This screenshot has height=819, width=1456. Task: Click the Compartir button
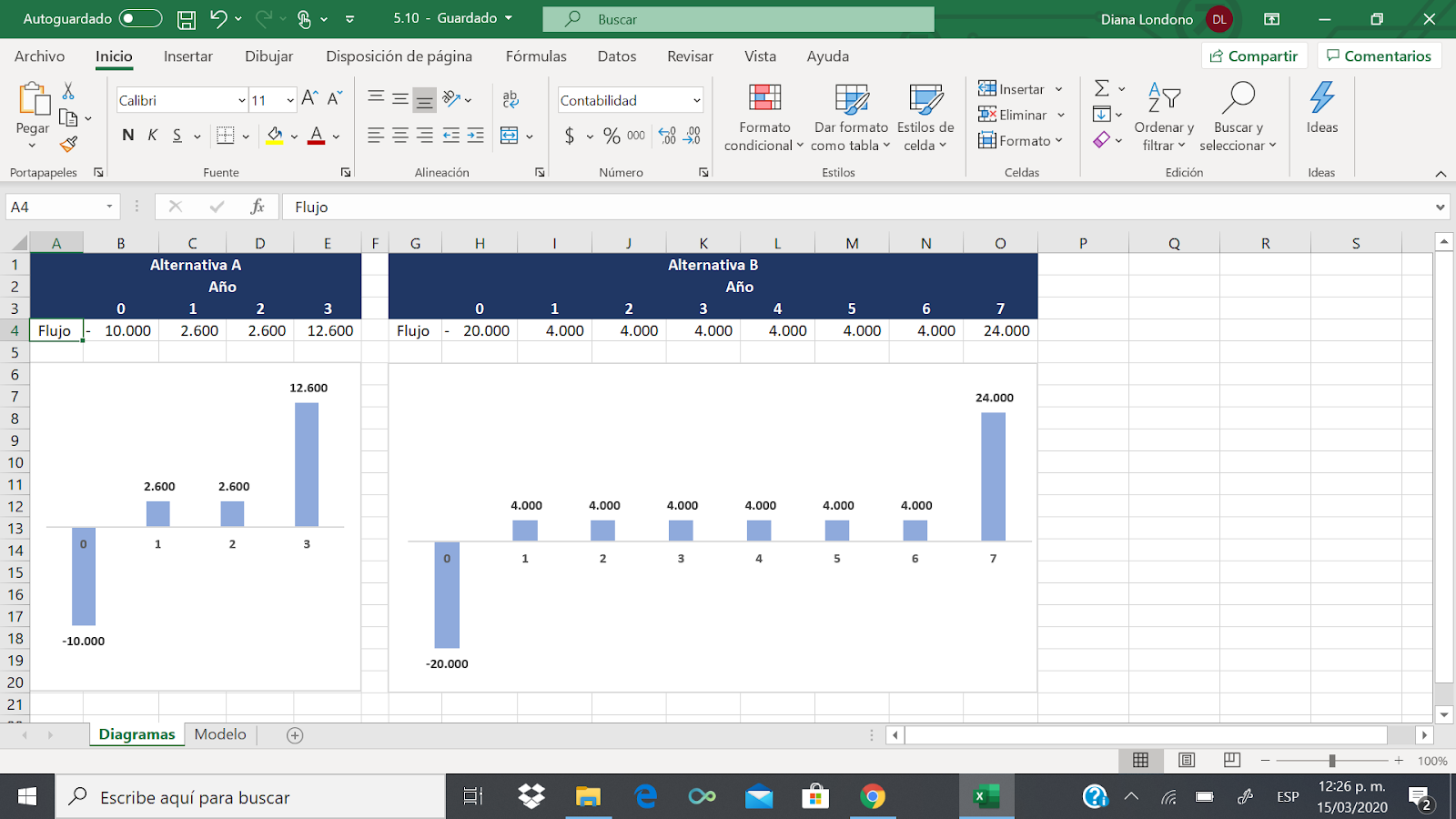1255,55
